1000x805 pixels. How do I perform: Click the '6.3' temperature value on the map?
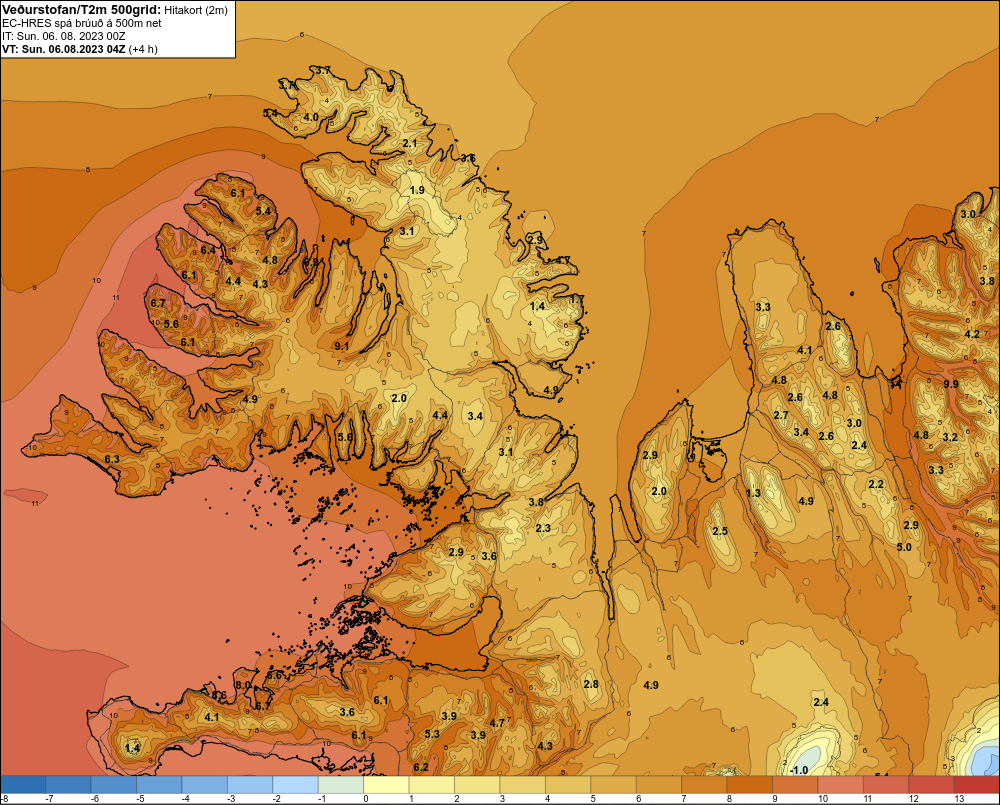click(x=112, y=459)
